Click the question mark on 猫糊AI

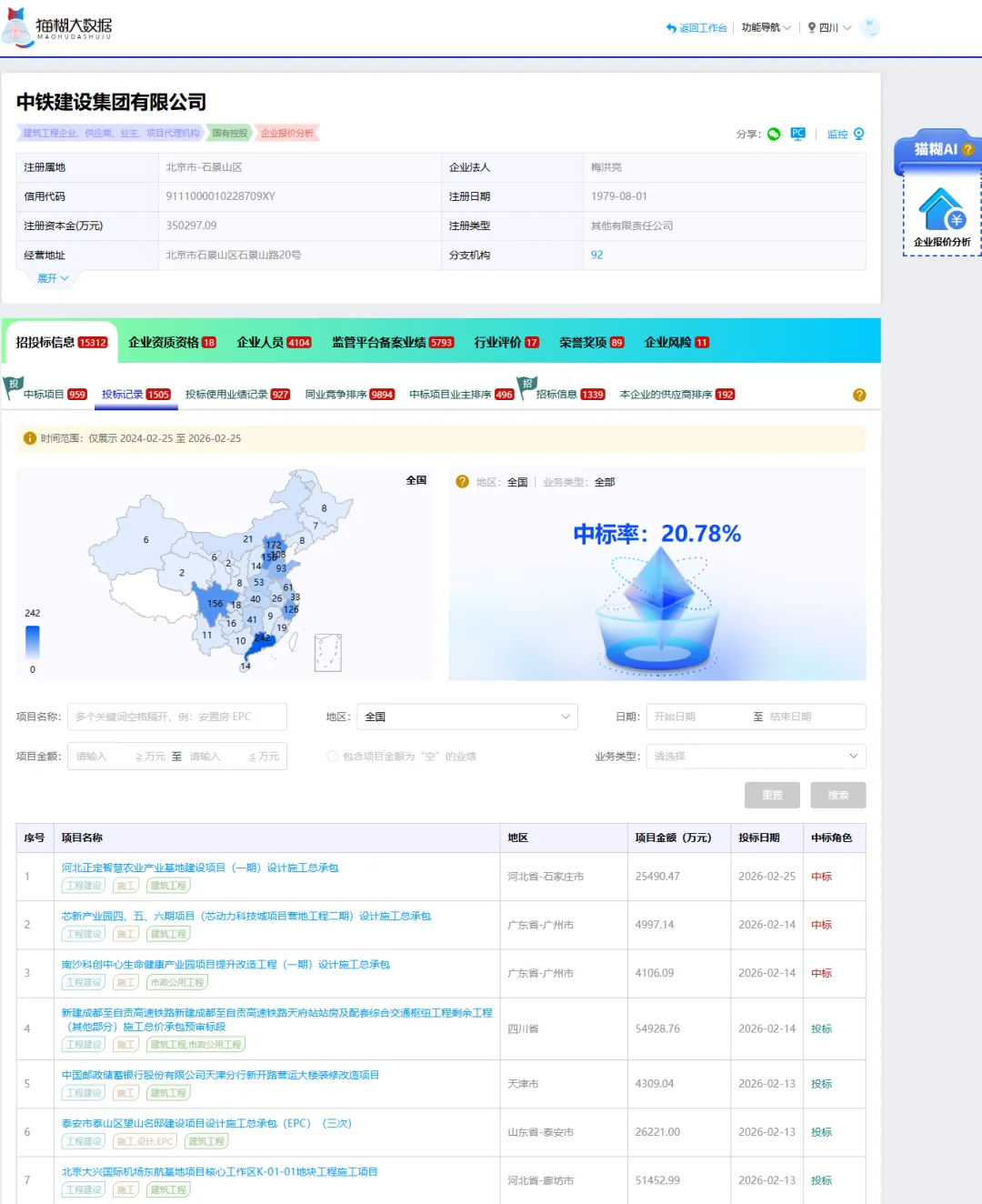coord(967,150)
